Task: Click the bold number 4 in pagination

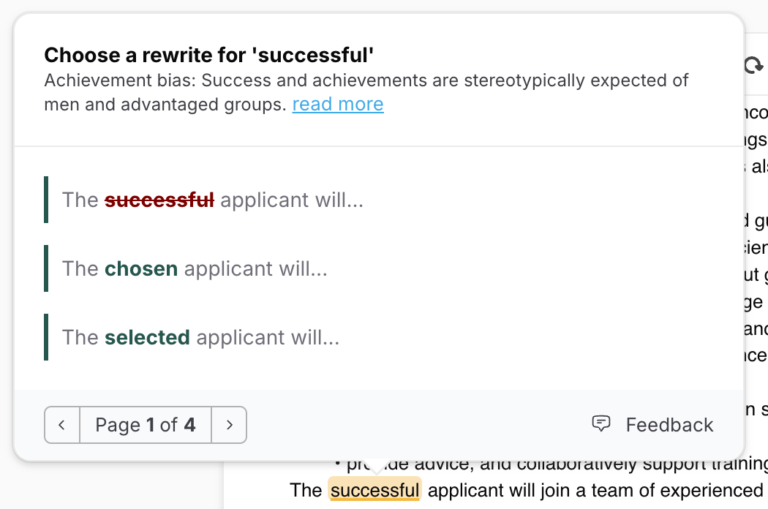Action: point(190,425)
